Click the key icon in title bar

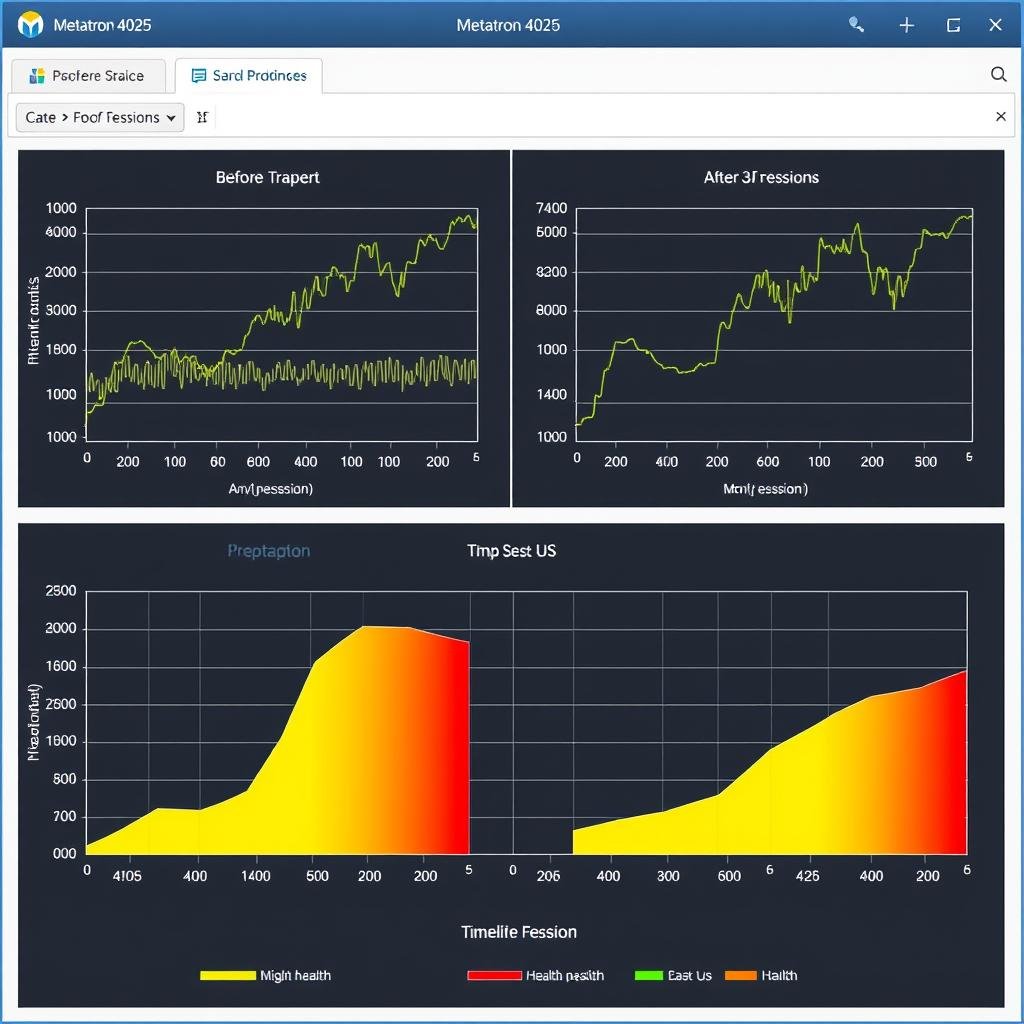click(x=856, y=25)
